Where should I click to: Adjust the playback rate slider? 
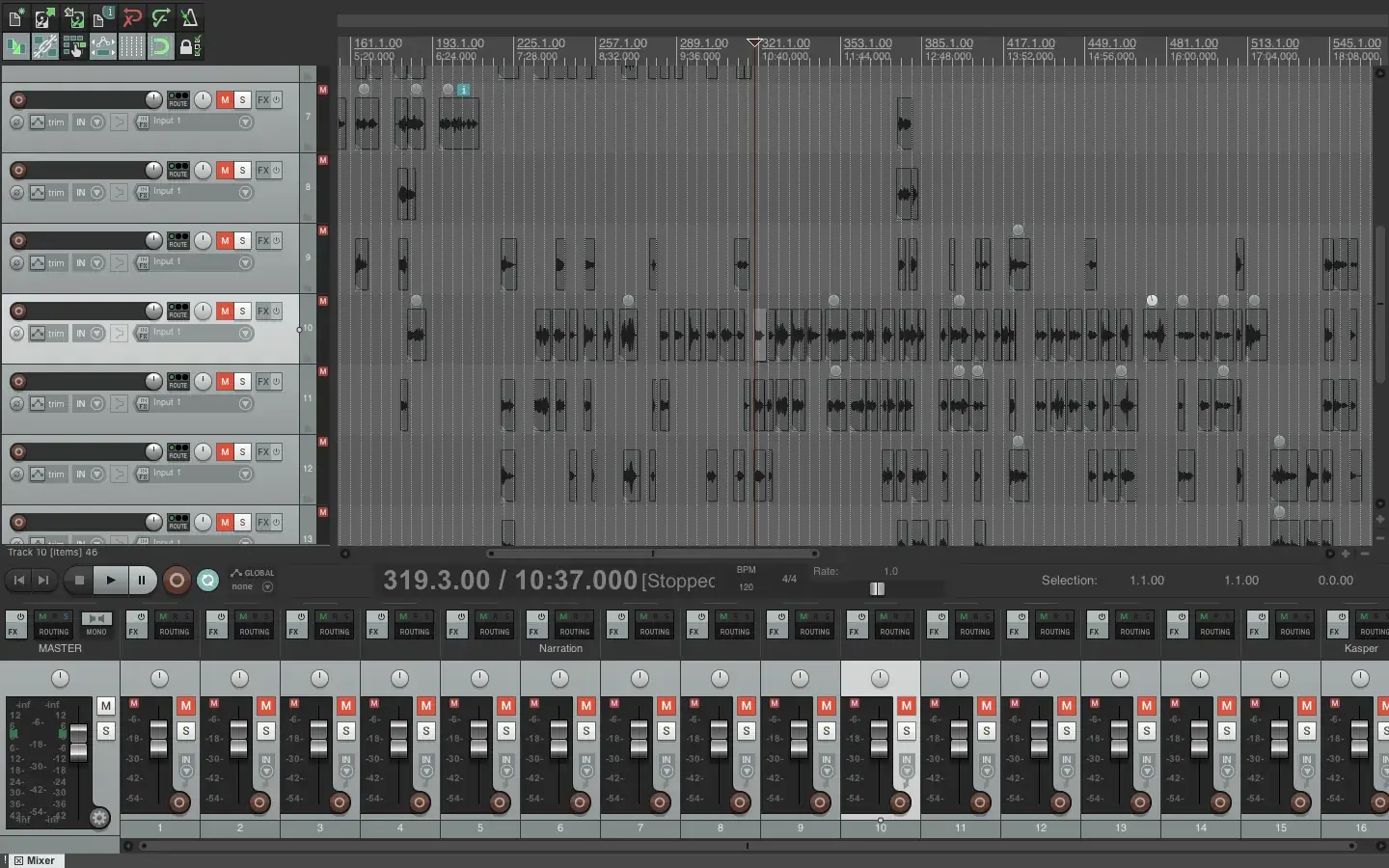tap(877, 588)
